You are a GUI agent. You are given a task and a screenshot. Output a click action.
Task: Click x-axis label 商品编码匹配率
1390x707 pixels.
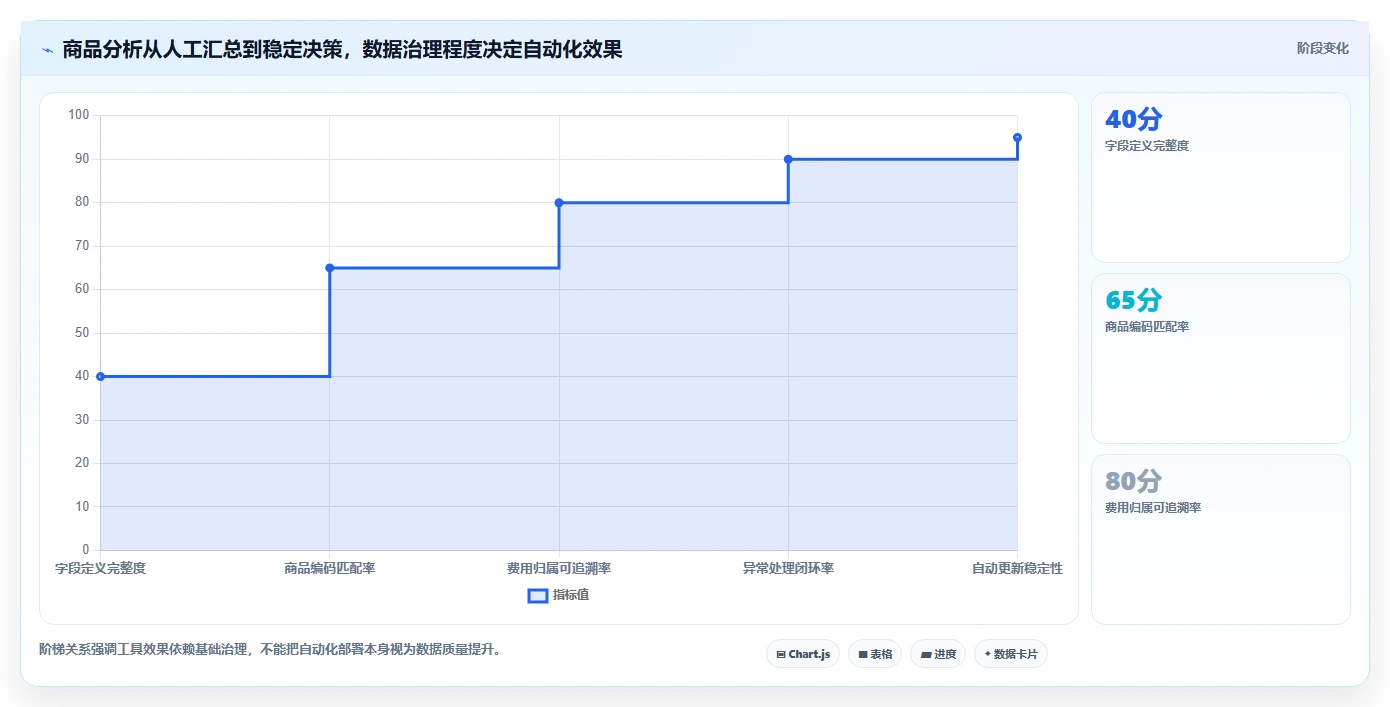point(330,568)
